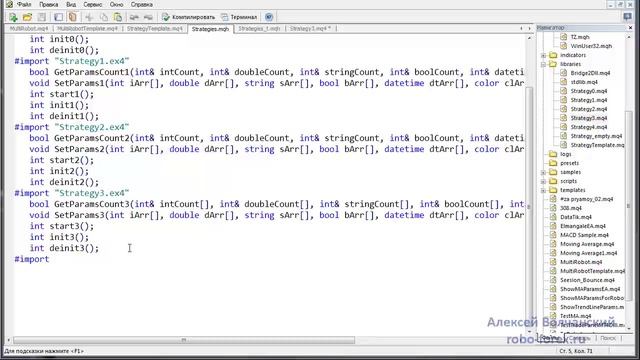Viewport: 640px width, 360px height.
Task: Select Strategy3.mq4 in Navigator
Action: click(x=589, y=118)
